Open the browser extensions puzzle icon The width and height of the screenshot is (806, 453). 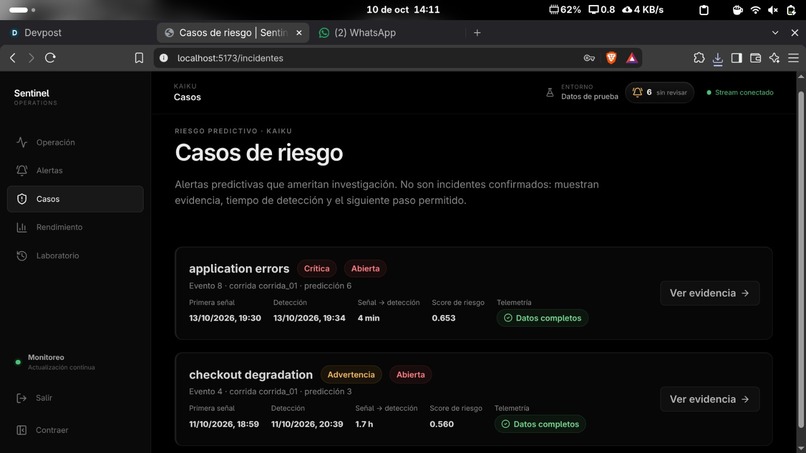(699, 58)
